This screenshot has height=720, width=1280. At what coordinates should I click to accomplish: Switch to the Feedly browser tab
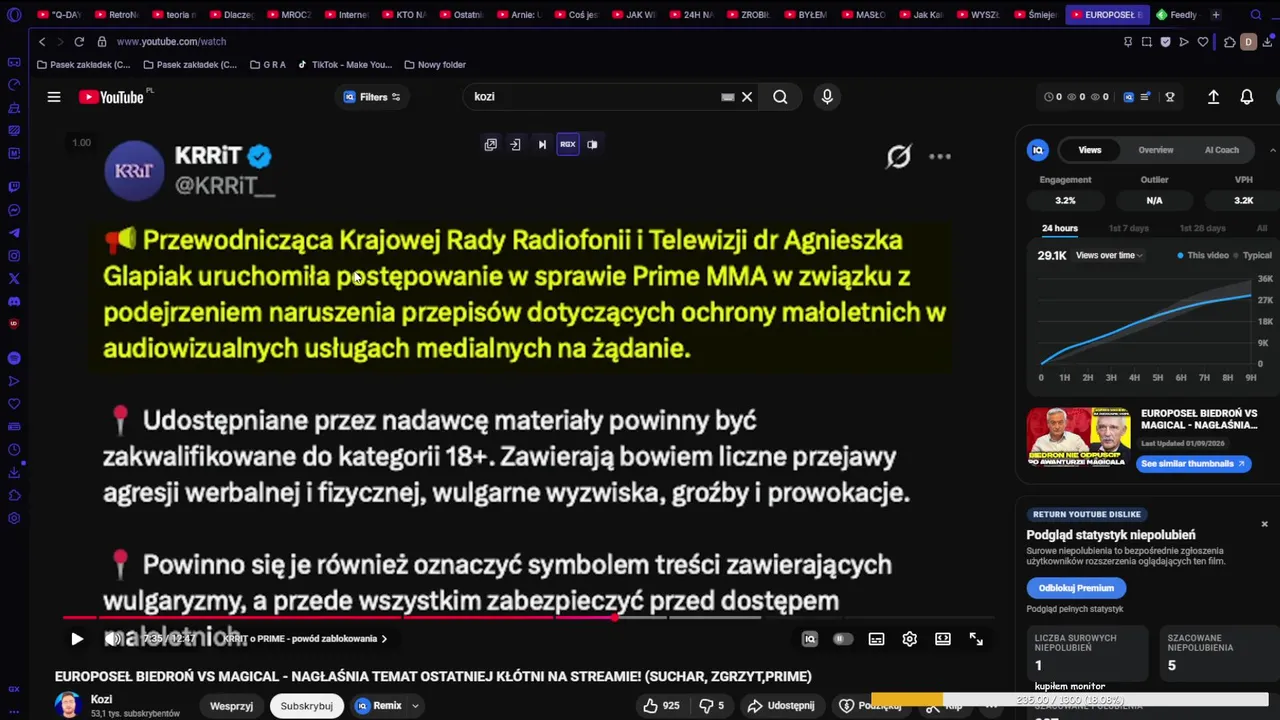[1177, 15]
